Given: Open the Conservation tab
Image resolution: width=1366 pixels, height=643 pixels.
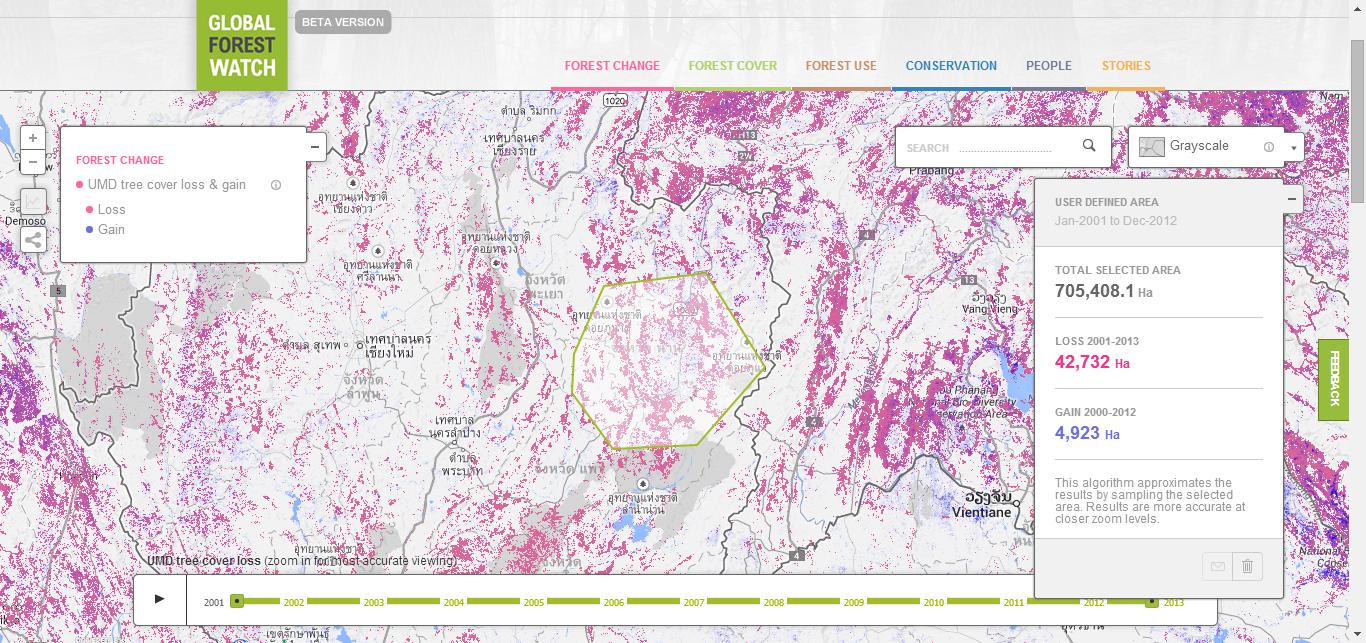Looking at the screenshot, I should tap(951, 66).
